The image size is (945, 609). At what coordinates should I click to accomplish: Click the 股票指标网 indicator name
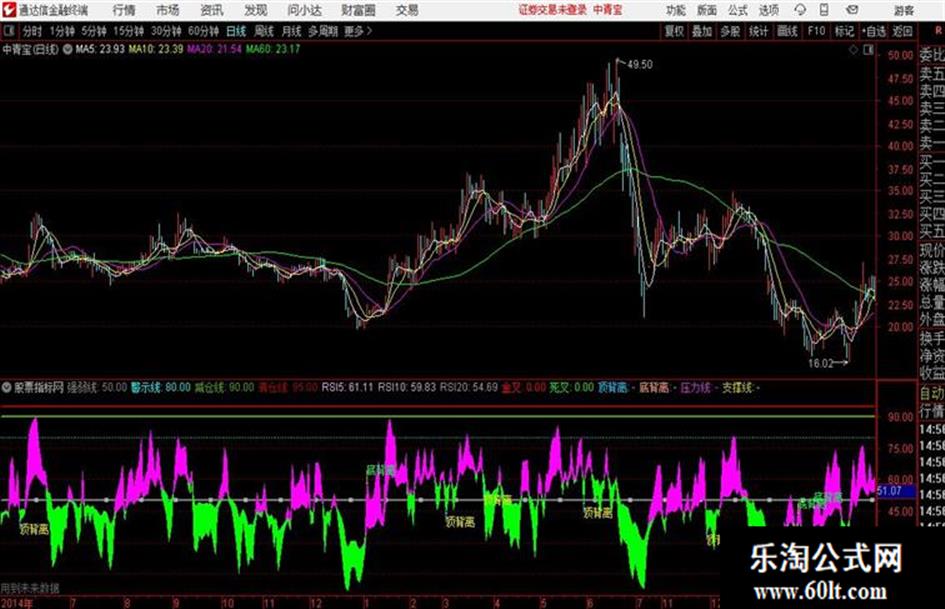(x=39, y=387)
